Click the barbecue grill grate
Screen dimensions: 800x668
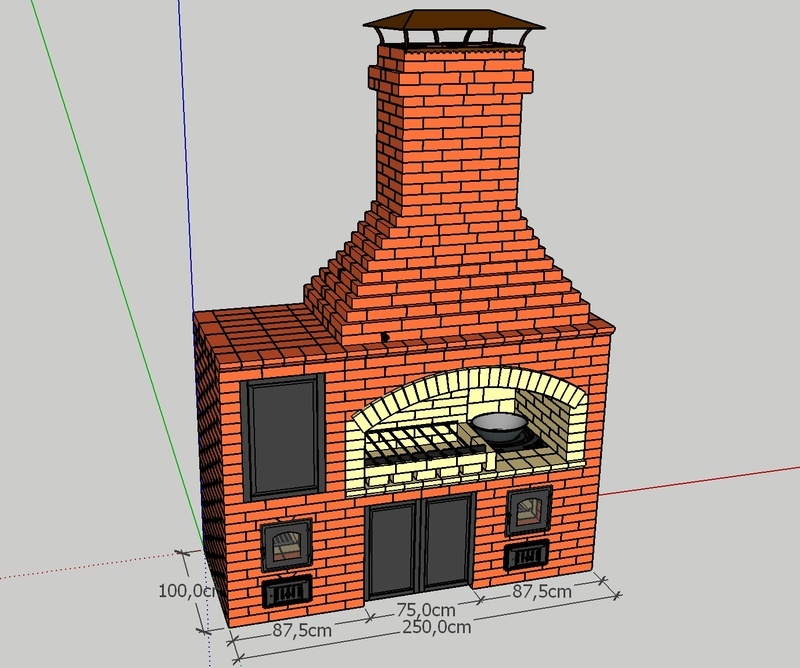[x=419, y=442]
